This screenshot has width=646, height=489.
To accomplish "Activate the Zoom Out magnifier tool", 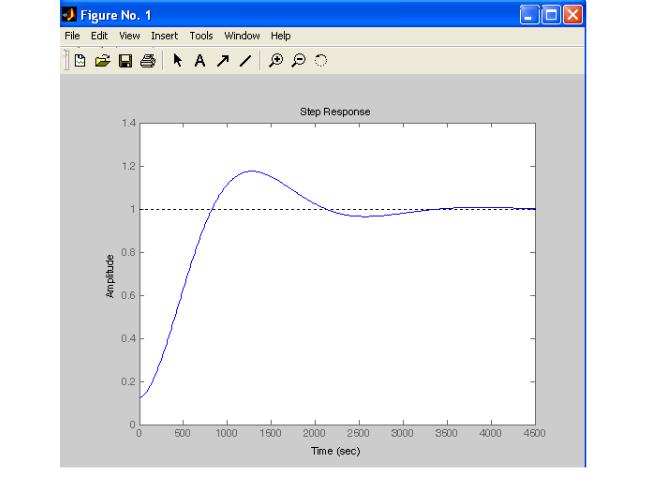I will [298, 61].
